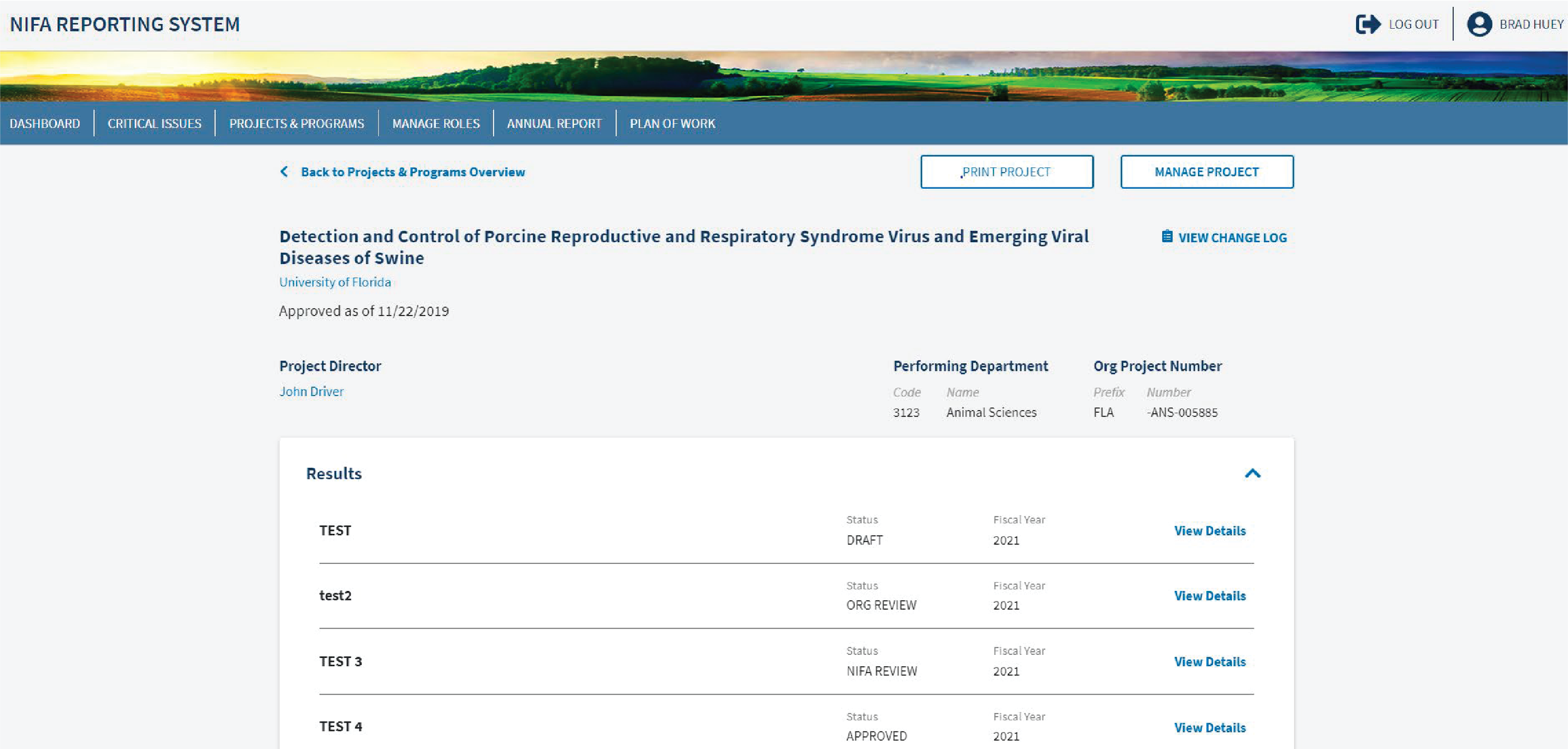The image size is (1568, 749).
Task: Click the NIFA Reporting System title
Action: pos(125,24)
